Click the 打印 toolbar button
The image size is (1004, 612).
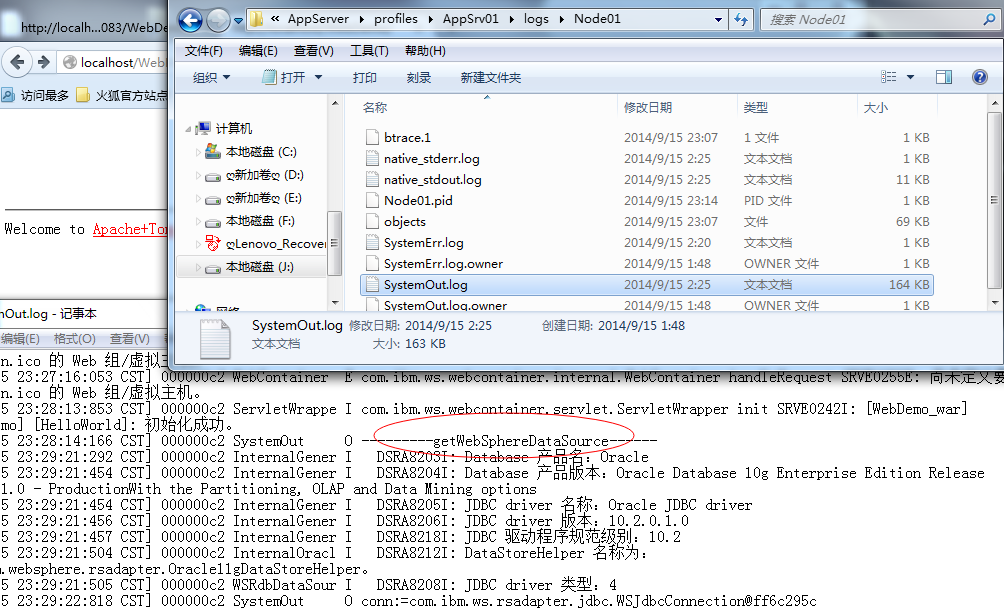tap(364, 77)
